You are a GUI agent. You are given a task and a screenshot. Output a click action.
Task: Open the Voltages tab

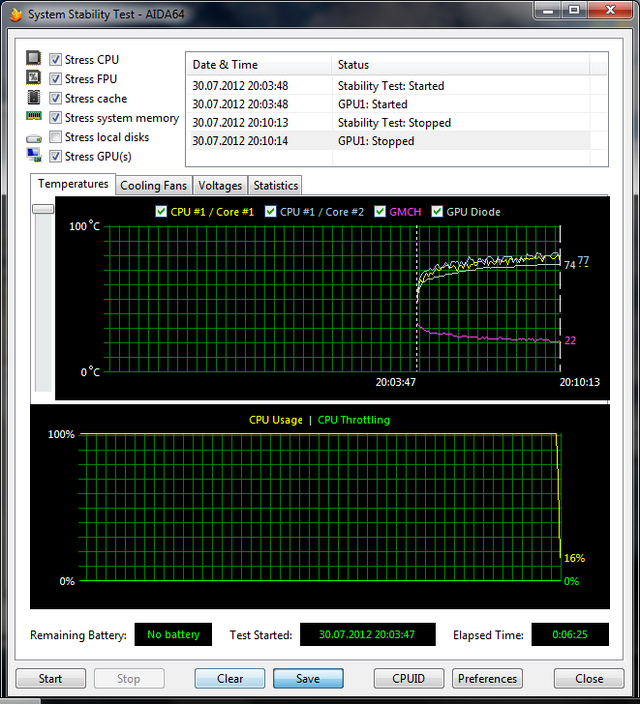pos(220,186)
